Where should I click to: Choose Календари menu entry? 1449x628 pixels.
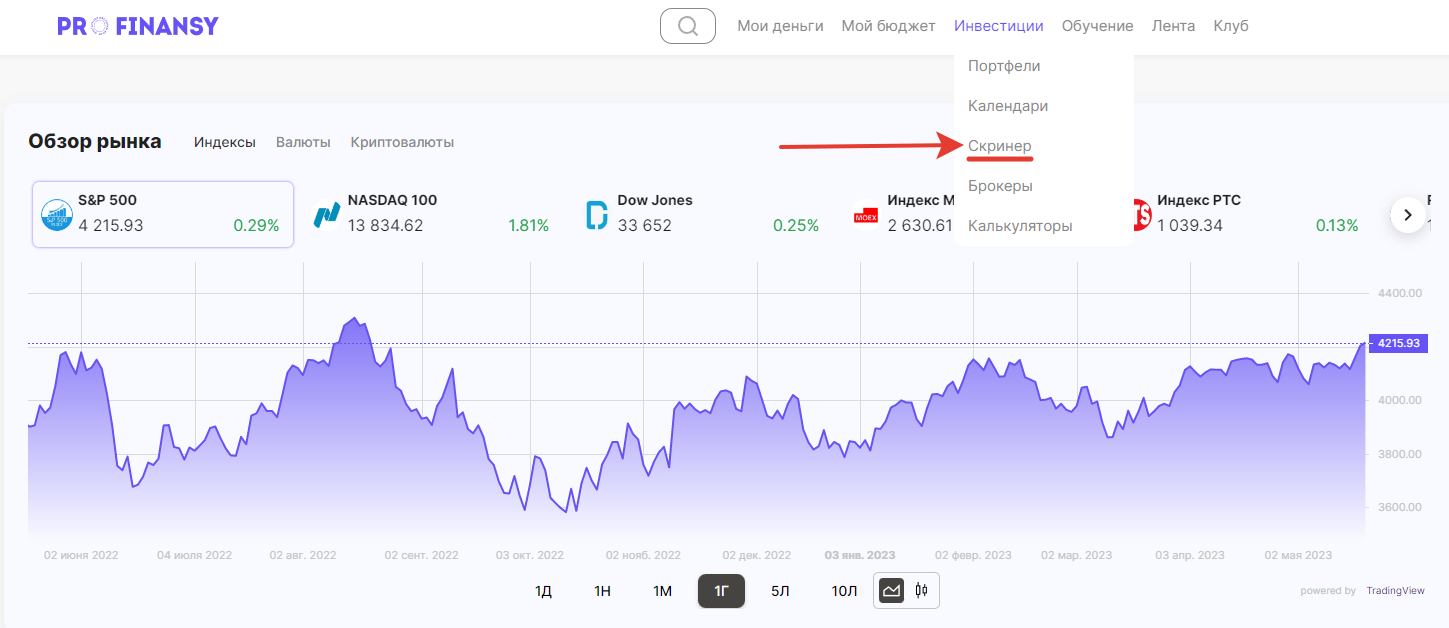1008,106
